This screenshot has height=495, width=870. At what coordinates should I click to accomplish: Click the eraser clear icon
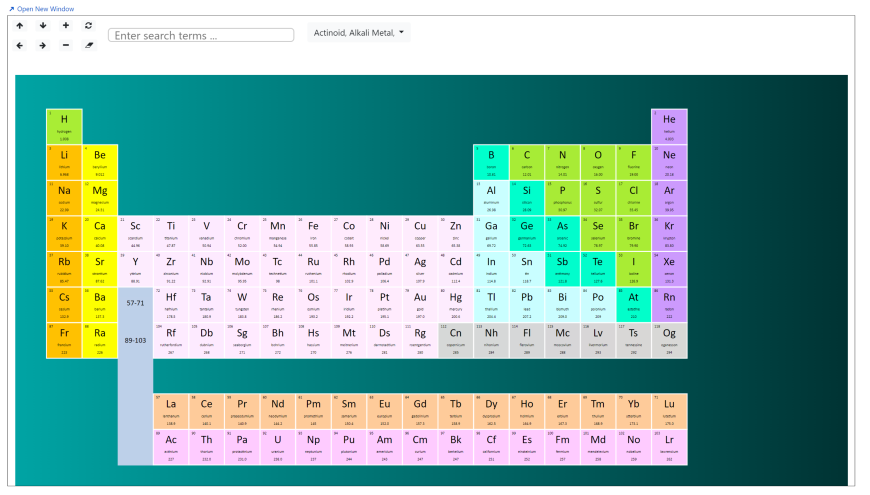coord(89,45)
